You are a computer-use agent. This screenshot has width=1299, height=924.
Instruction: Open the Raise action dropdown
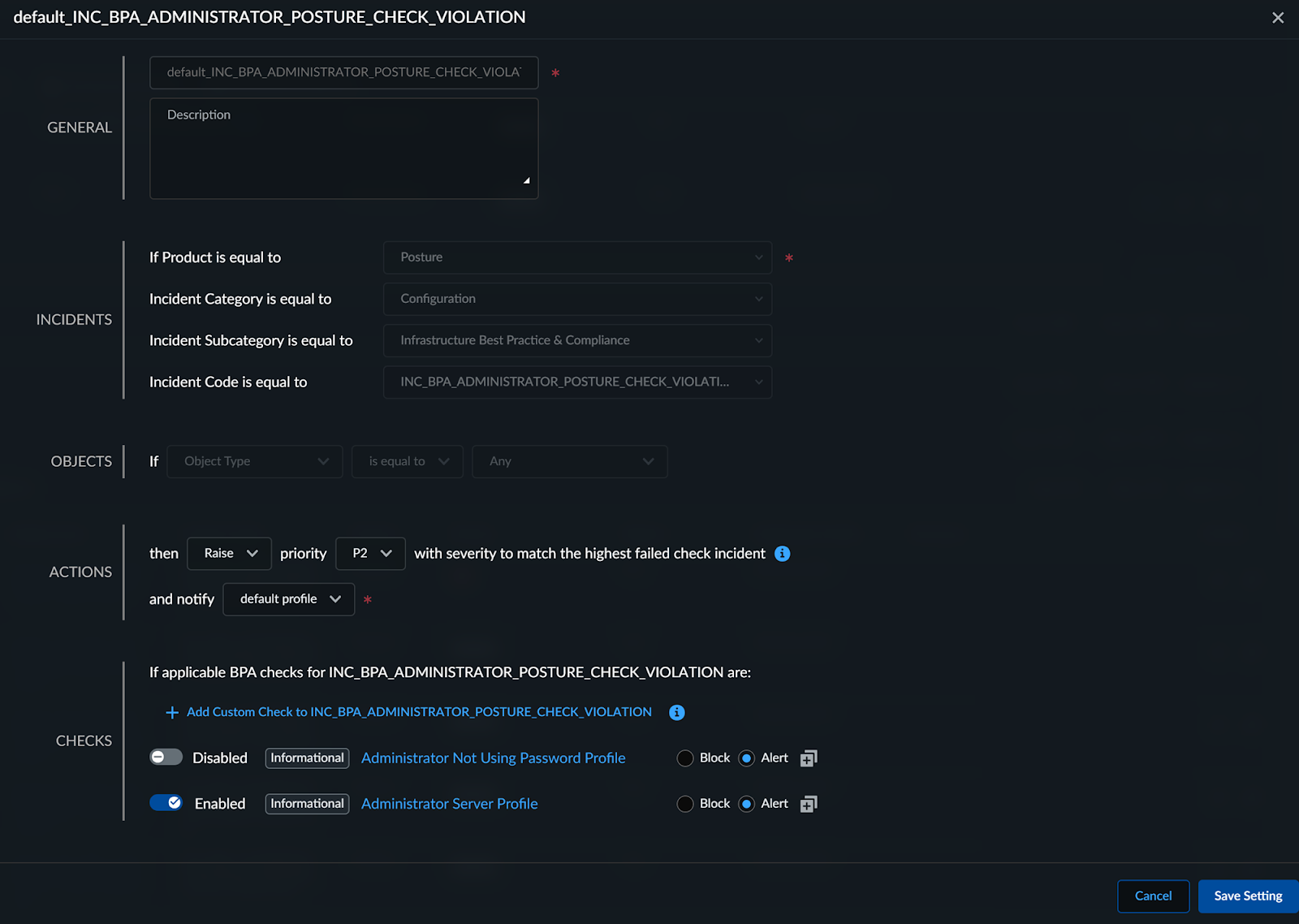pyautogui.click(x=229, y=554)
